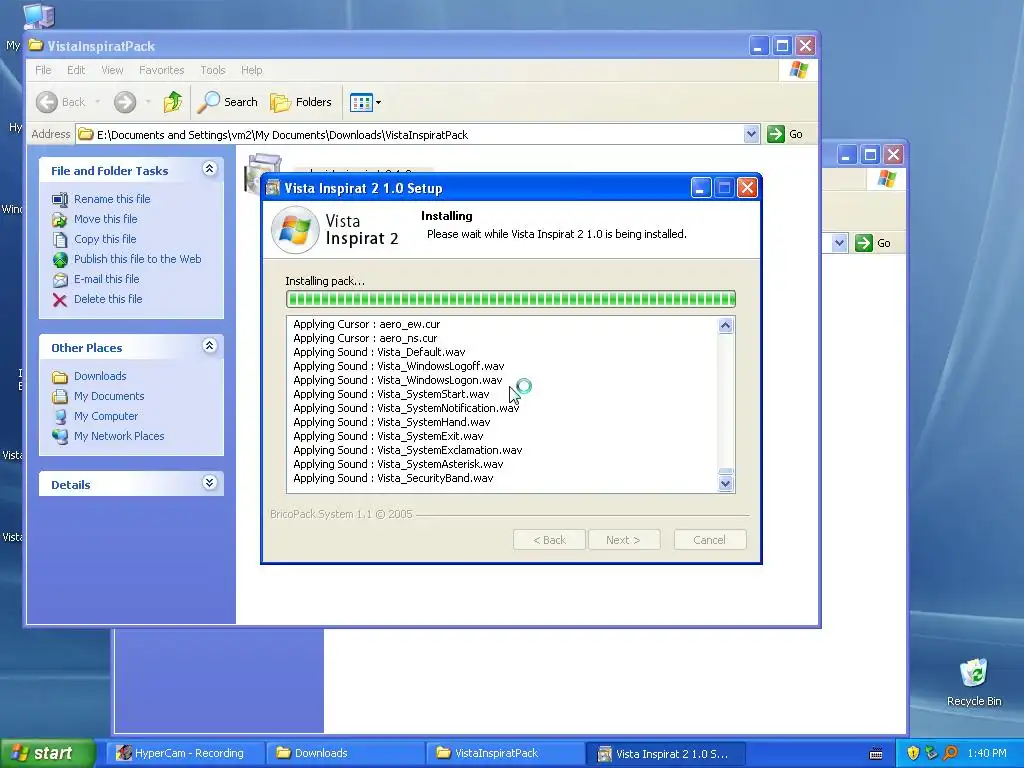Click the Downloads folder icon in Other Places
The width and height of the screenshot is (1024, 768).
(x=59, y=377)
